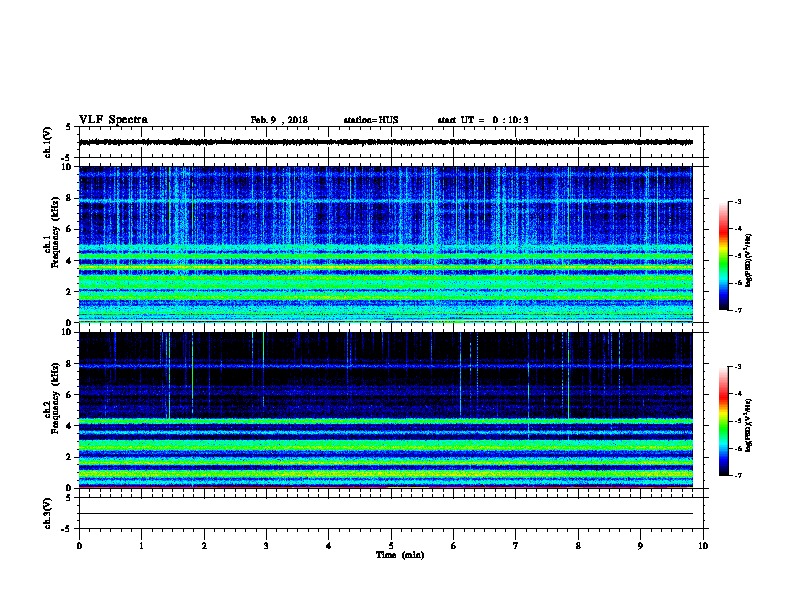Screen dimensions: 792x612
Task: Click the ch.2 spectrogram color scale bar
Action: (723, 421)
